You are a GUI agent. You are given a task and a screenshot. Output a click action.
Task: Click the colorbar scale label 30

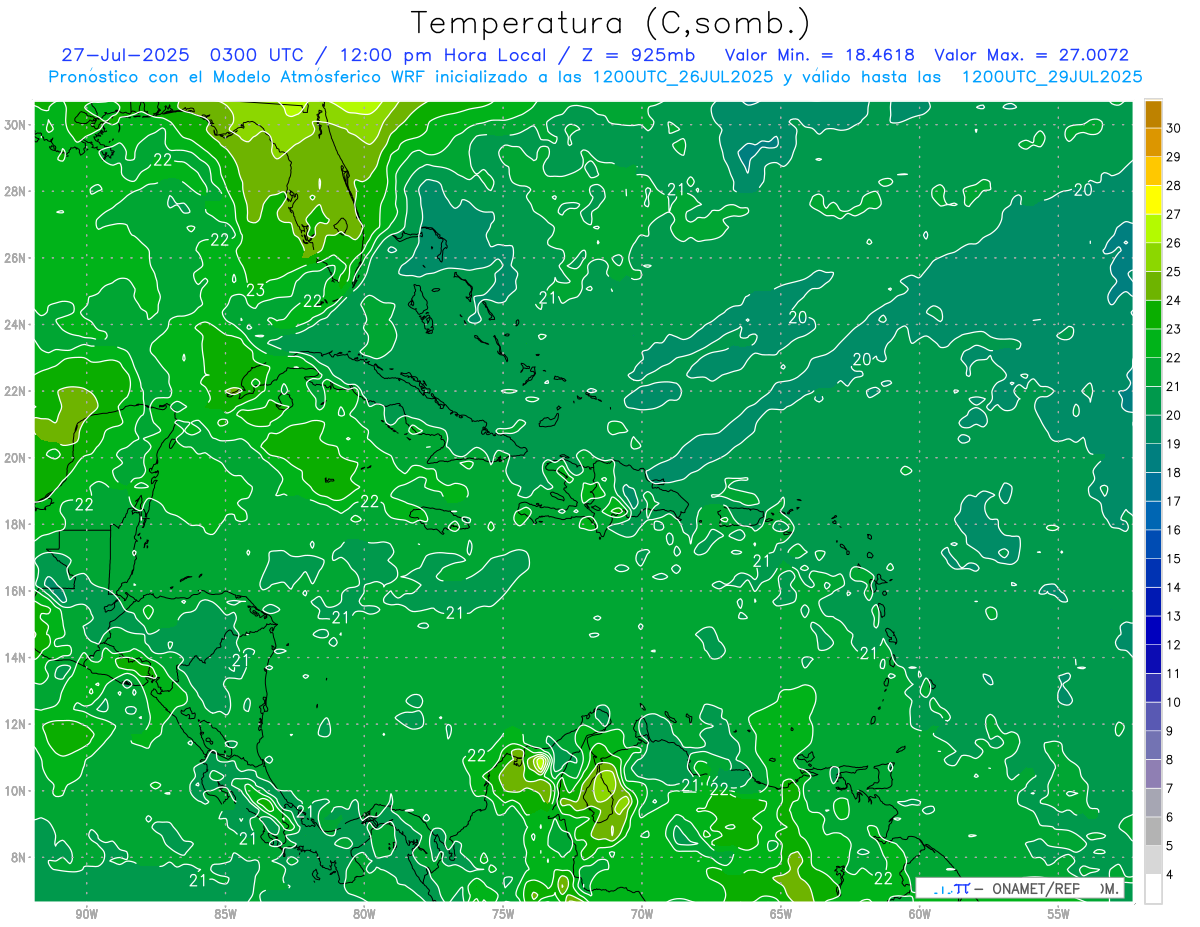pos(1173,128)
